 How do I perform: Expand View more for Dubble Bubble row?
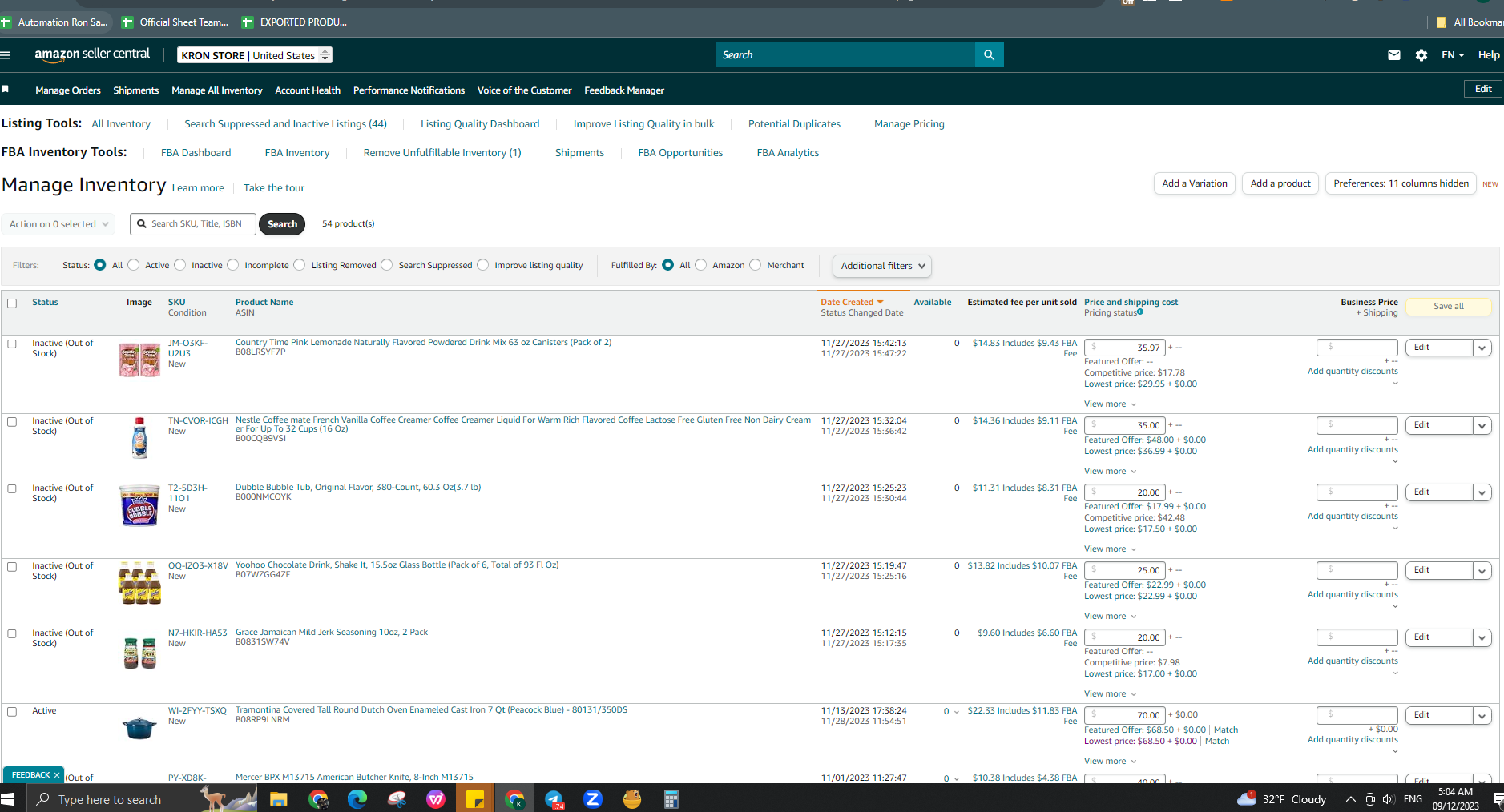(x=1111, y=549)
